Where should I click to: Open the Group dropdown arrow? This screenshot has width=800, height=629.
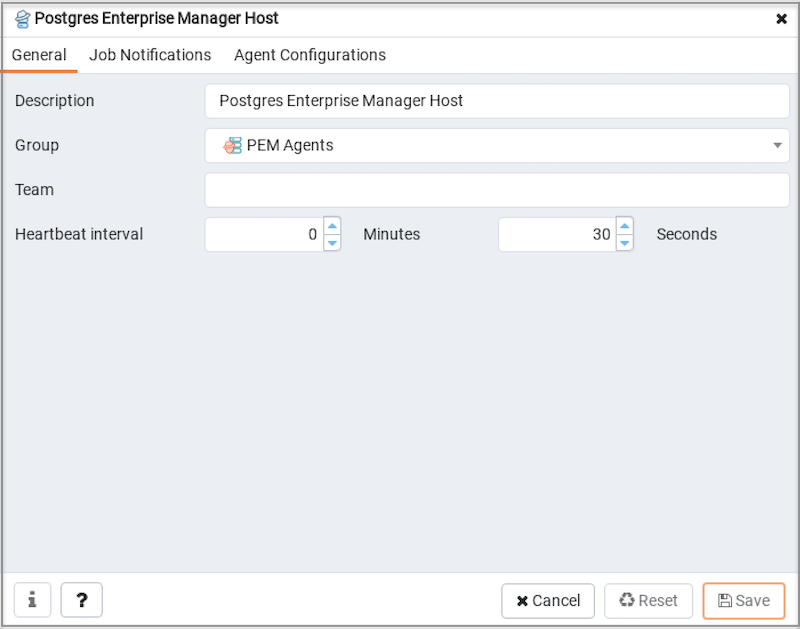(777, 145)
